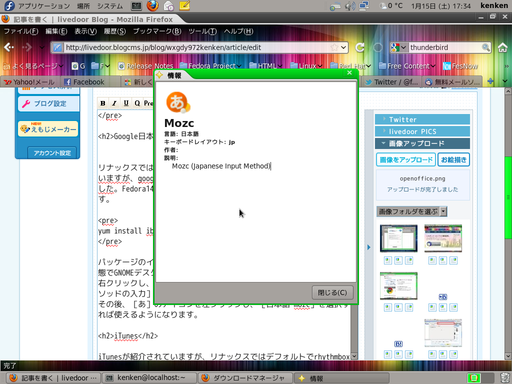
Task: Click the volume speaker icon in panel
Action: tap(350, 6)
